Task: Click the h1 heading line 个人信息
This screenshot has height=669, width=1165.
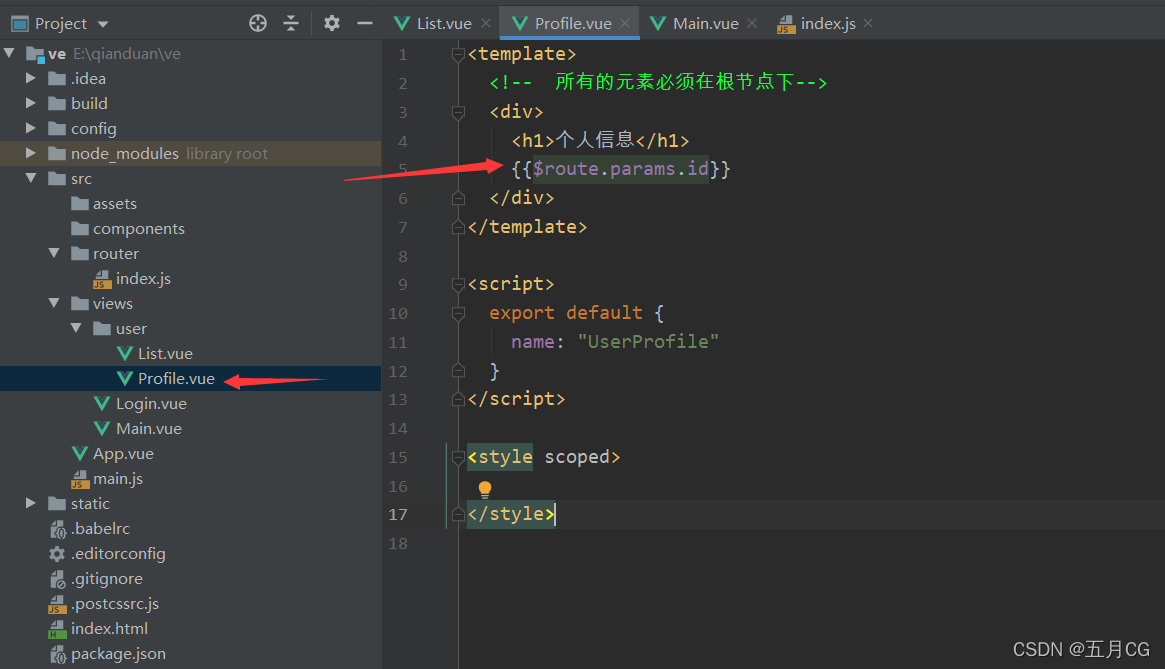Action: (600, 140)
